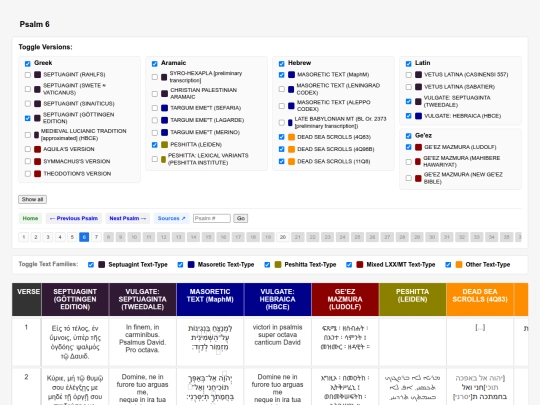This screenshot has height=405, width=540.
Task: Select psalm 7 in pagination
Action: (x=96, y=237)
